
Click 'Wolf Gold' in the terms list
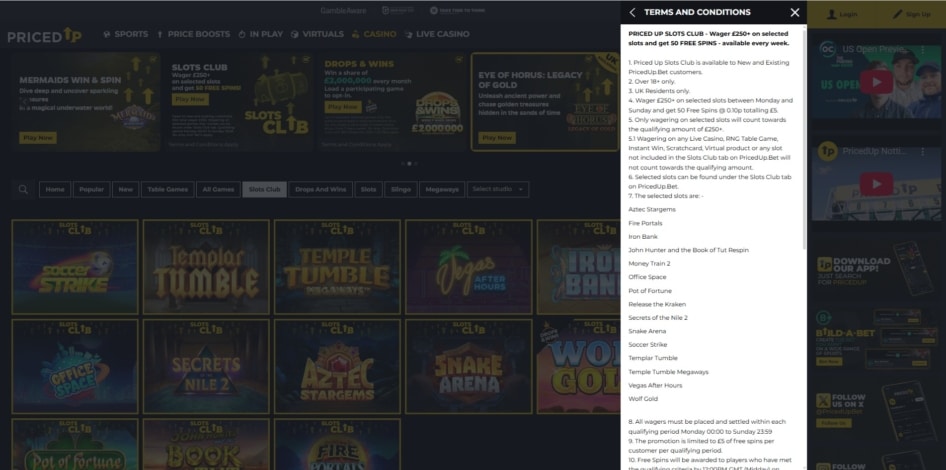pyautogui.click(x=643, y=399)
